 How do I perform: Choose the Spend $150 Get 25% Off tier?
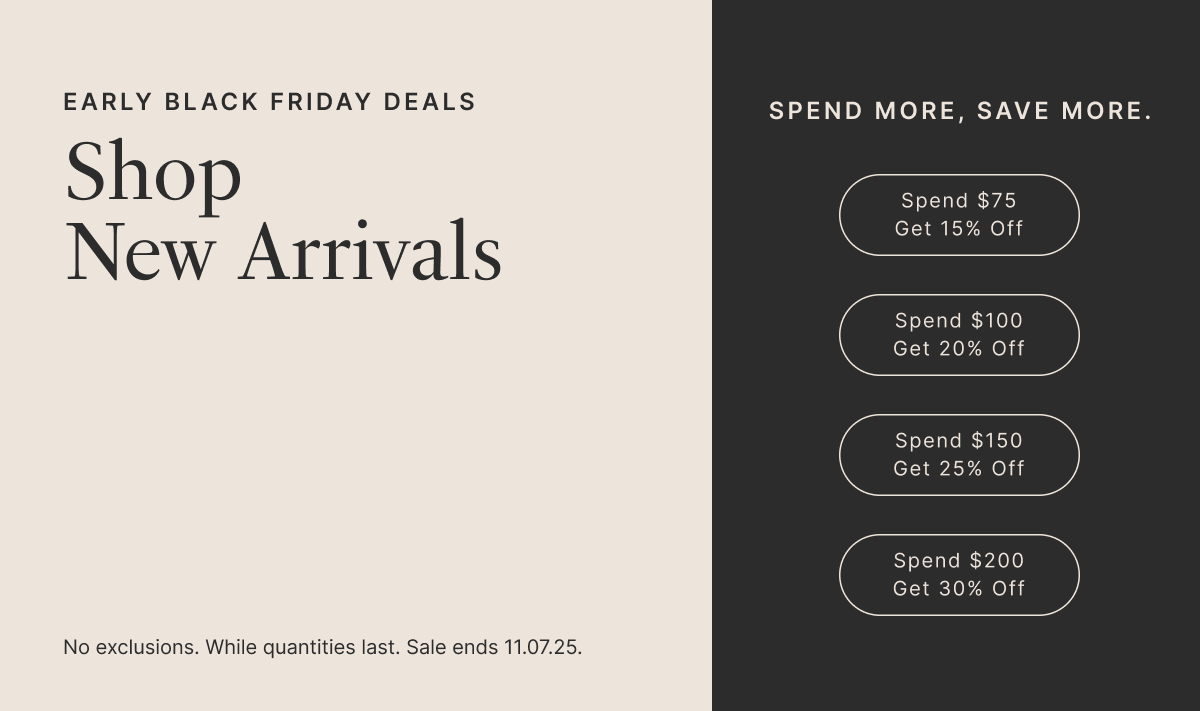coord(959,454)
